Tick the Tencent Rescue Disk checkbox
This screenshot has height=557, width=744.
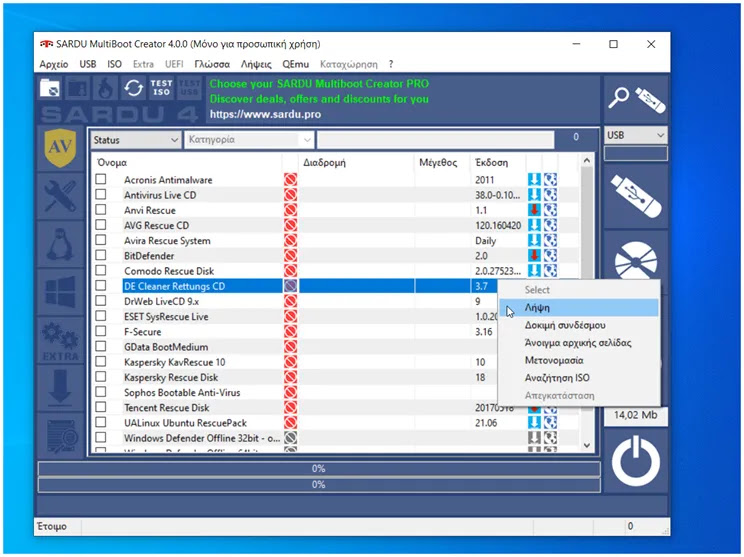point(101,407)
